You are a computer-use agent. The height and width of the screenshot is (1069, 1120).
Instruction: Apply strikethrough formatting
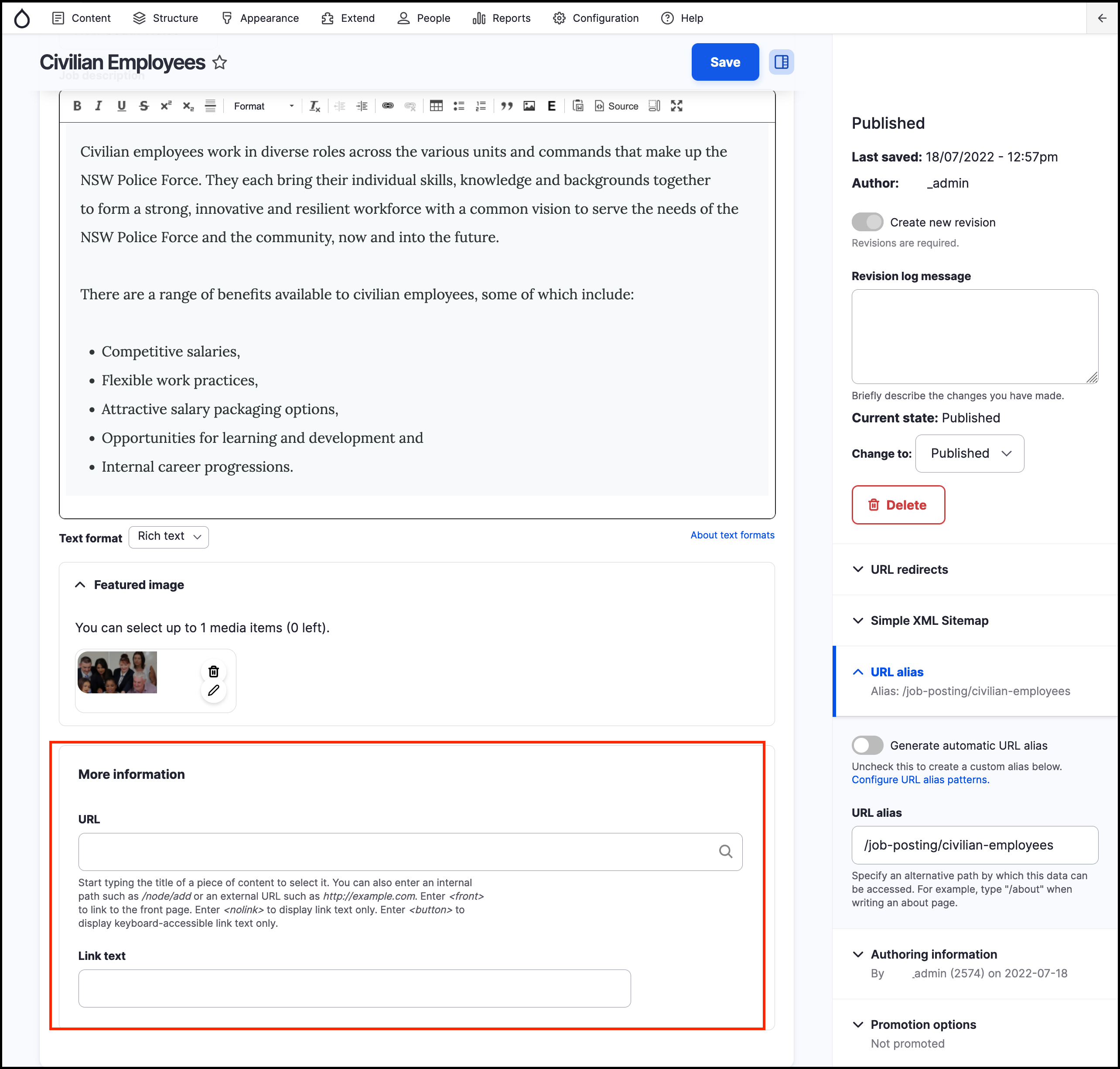[143, 106]
